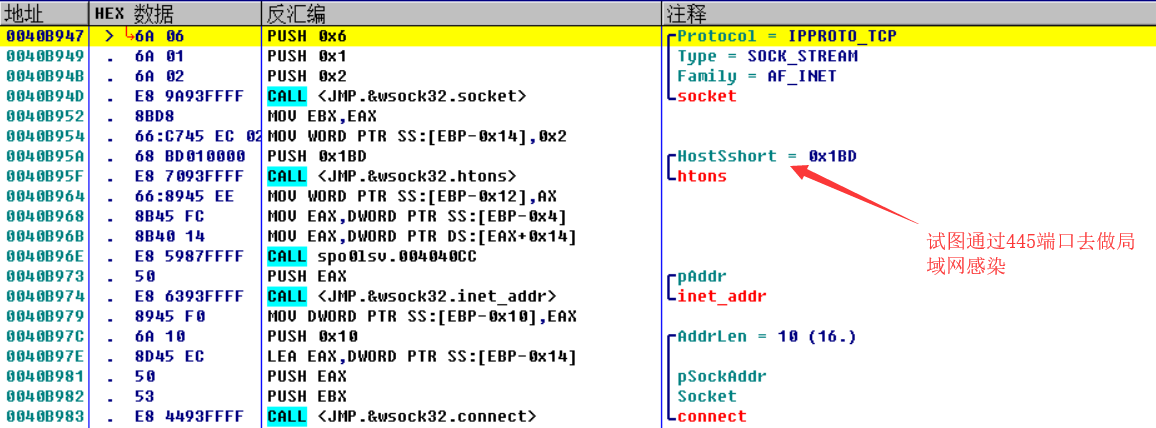Image resolution: width=1156 pixels, height=428 pixels.
Task: Click the Protocol = IPPROTO_TCP comment
Action: tap(786, 36)
